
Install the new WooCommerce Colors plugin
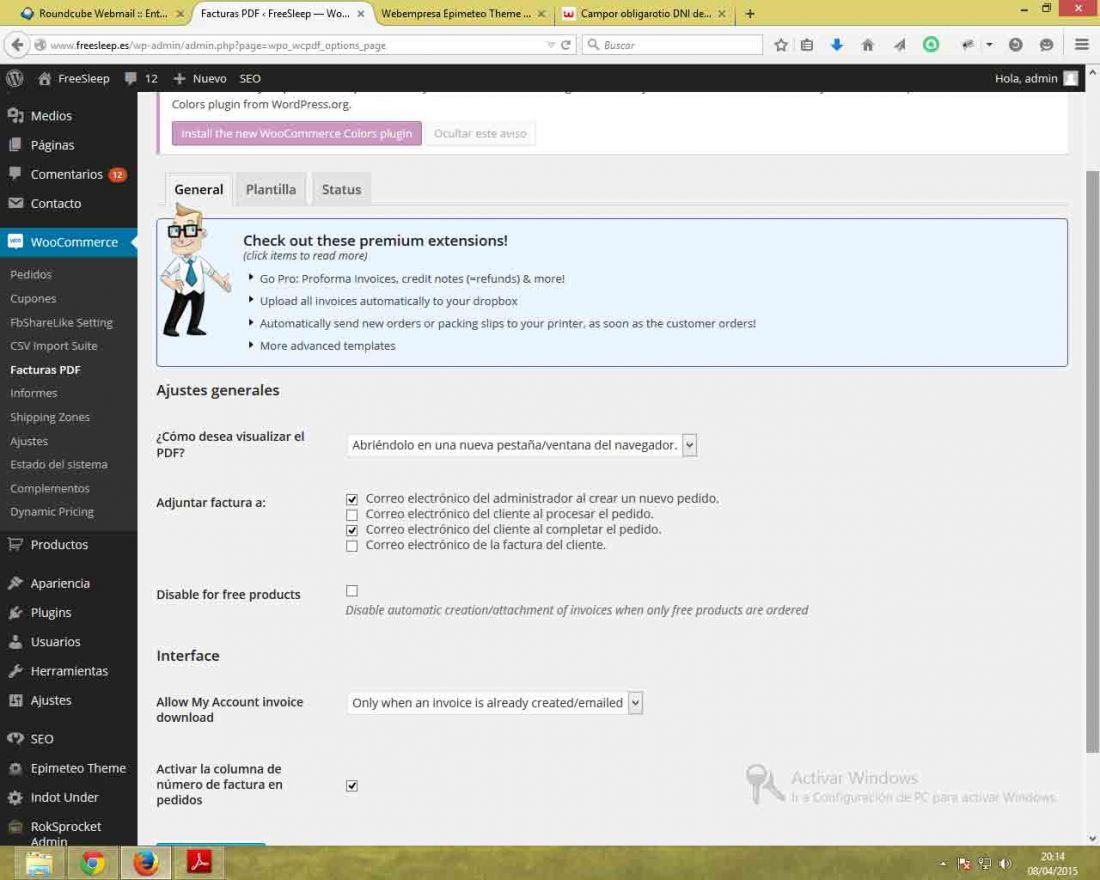(297, 133)
